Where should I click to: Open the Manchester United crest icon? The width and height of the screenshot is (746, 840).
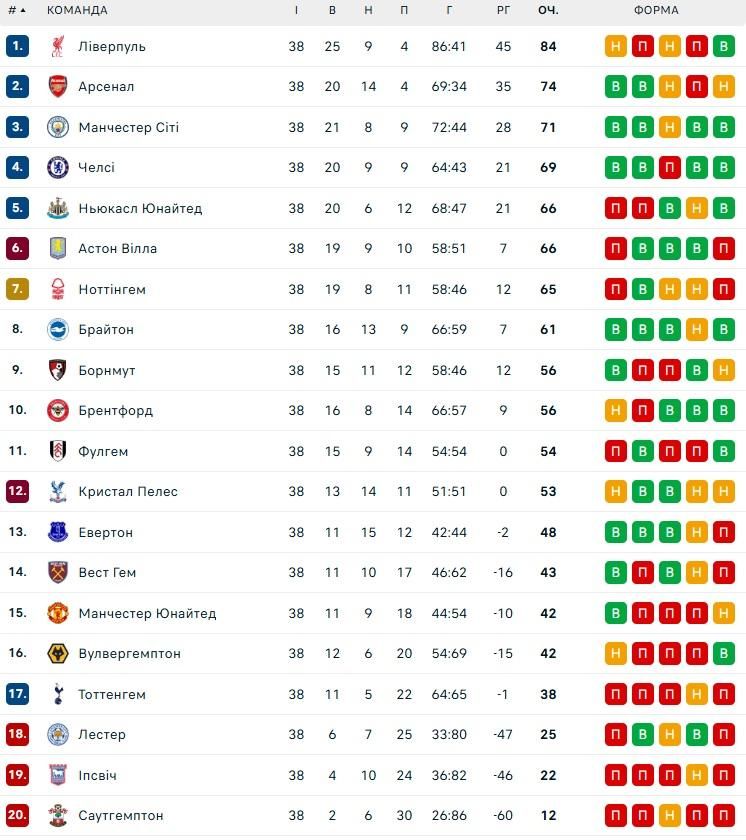point(58,613)
